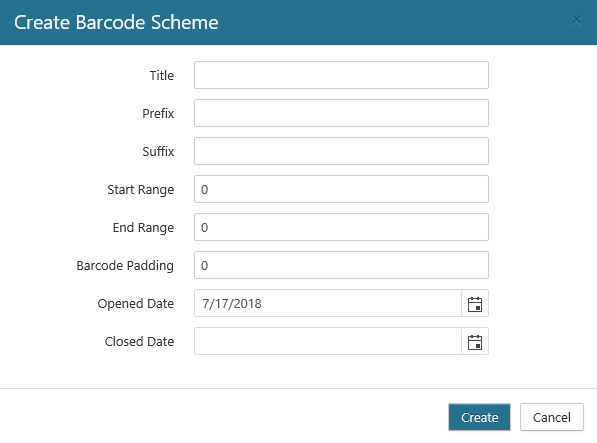Click the Closed Date label
This screenshot has width=597, height=443.
click(x=139, y=341)
